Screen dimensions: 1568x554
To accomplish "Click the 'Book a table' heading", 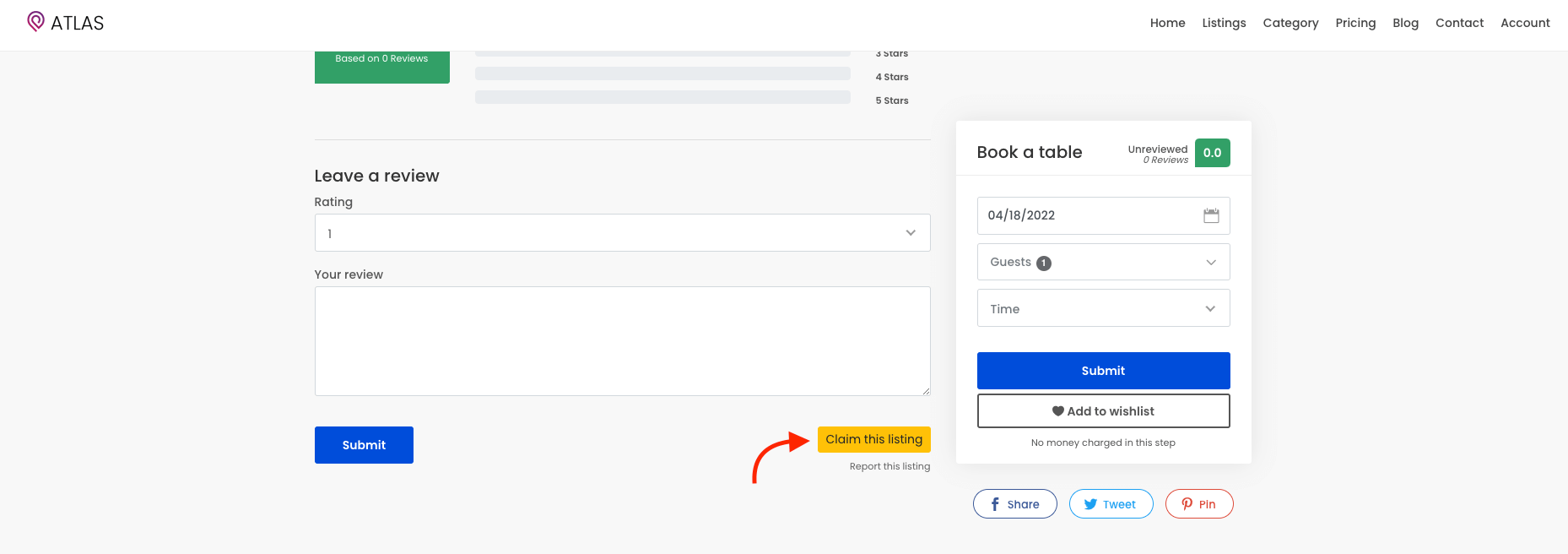I will 1029,152.
